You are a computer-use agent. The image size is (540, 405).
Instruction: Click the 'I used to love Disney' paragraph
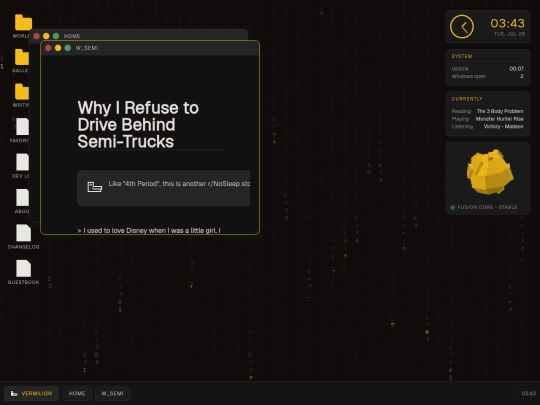(149, 230)
